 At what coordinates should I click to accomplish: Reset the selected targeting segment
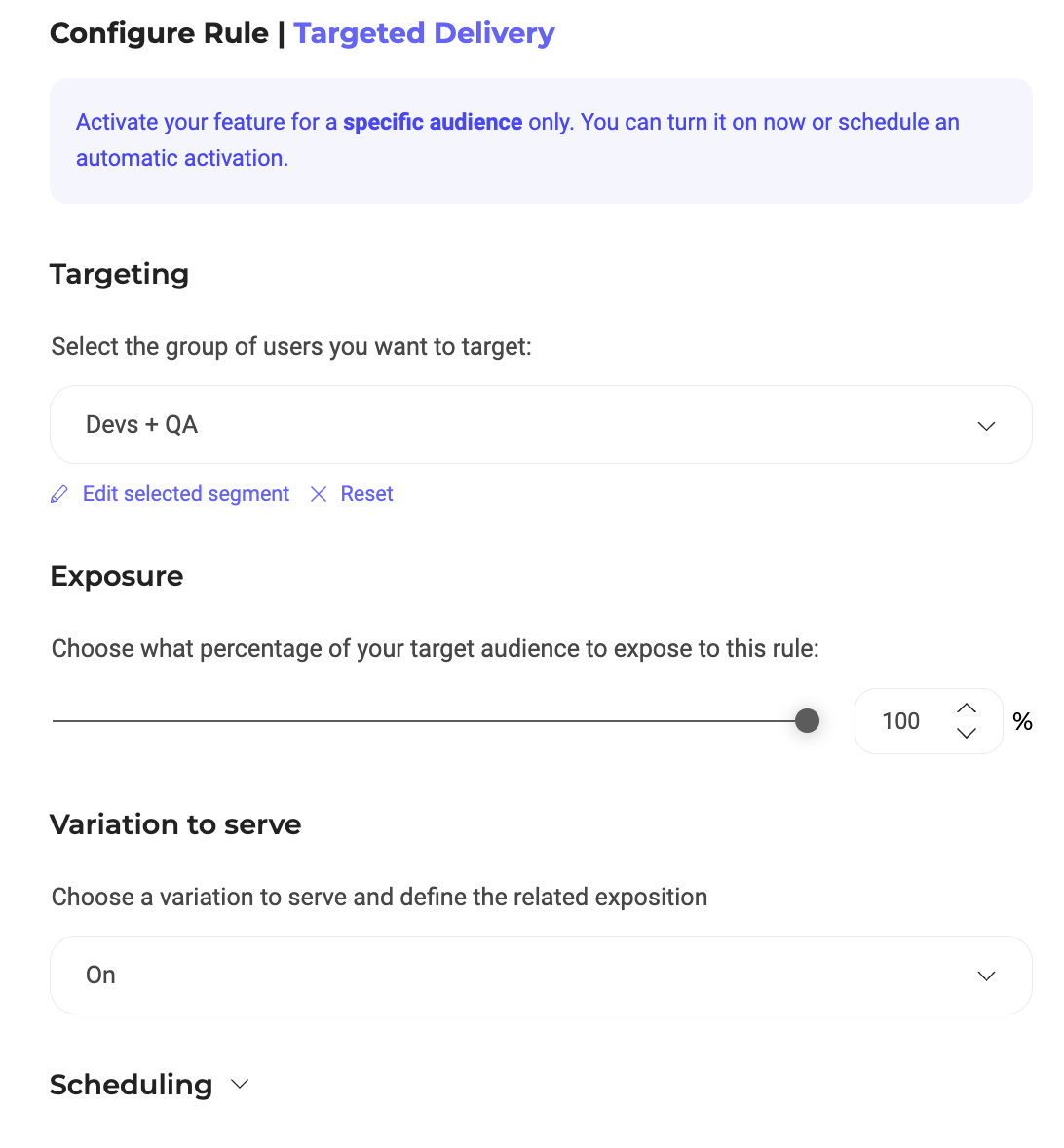point(366,494)
